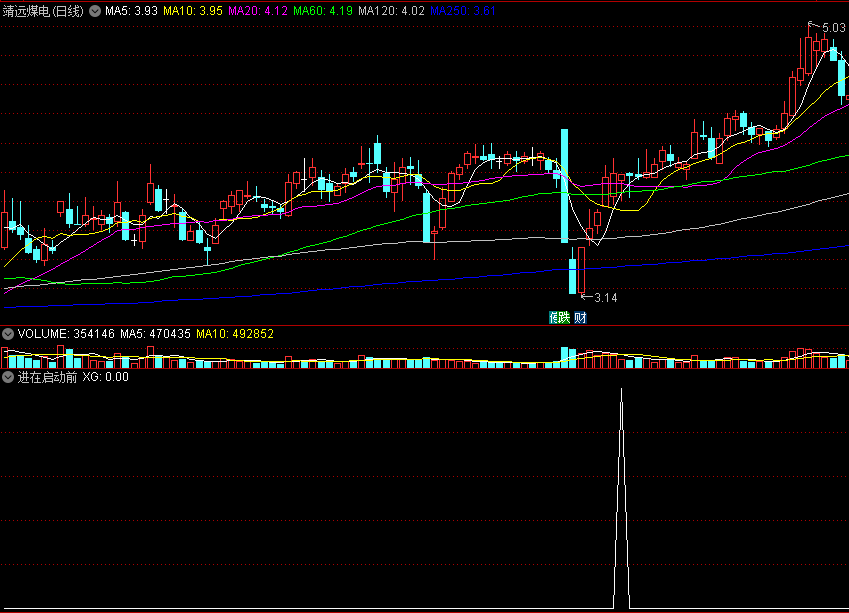Screen dimensions: 849x613
Task: Click the 靖远煤电(日线) chart title
Action: click(43, 11)
